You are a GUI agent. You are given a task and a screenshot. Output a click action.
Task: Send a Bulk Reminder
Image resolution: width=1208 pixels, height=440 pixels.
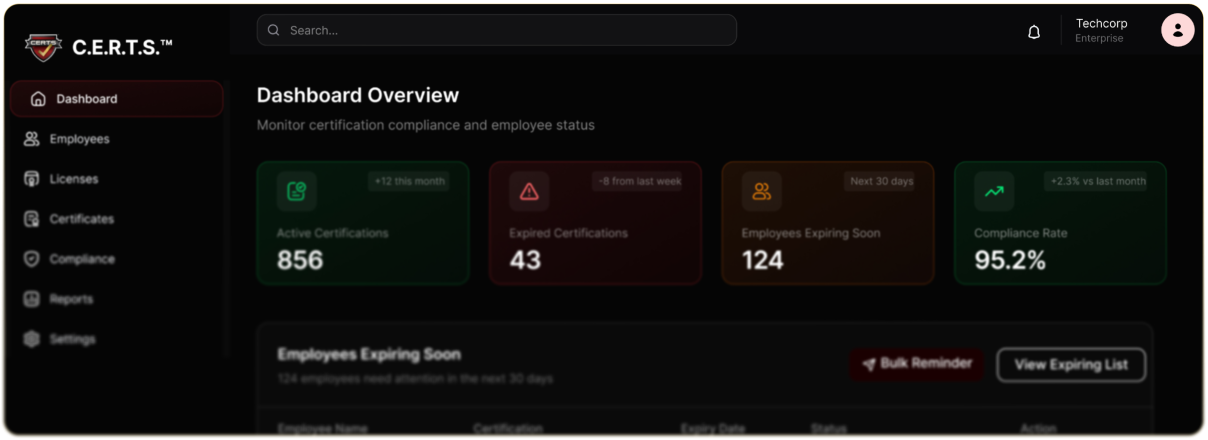[917, 364]
